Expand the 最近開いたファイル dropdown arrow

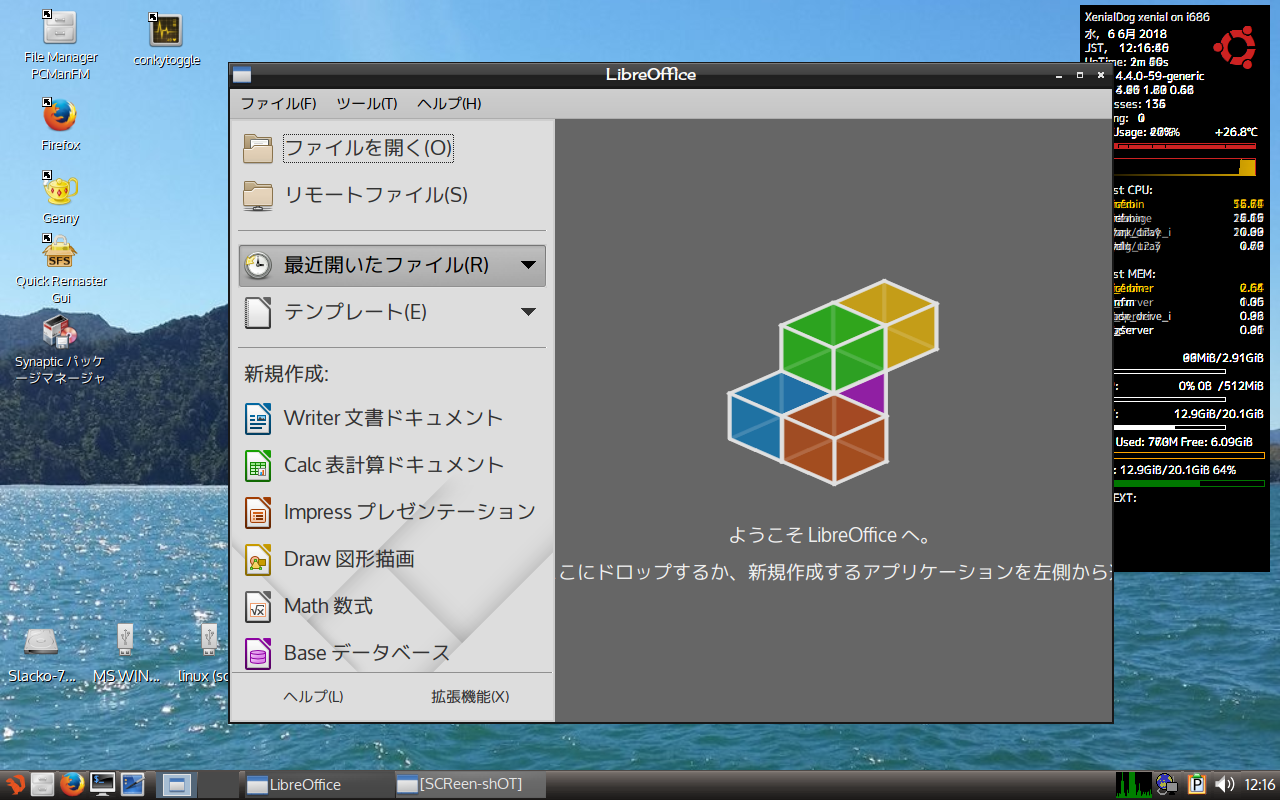[529, 266]
